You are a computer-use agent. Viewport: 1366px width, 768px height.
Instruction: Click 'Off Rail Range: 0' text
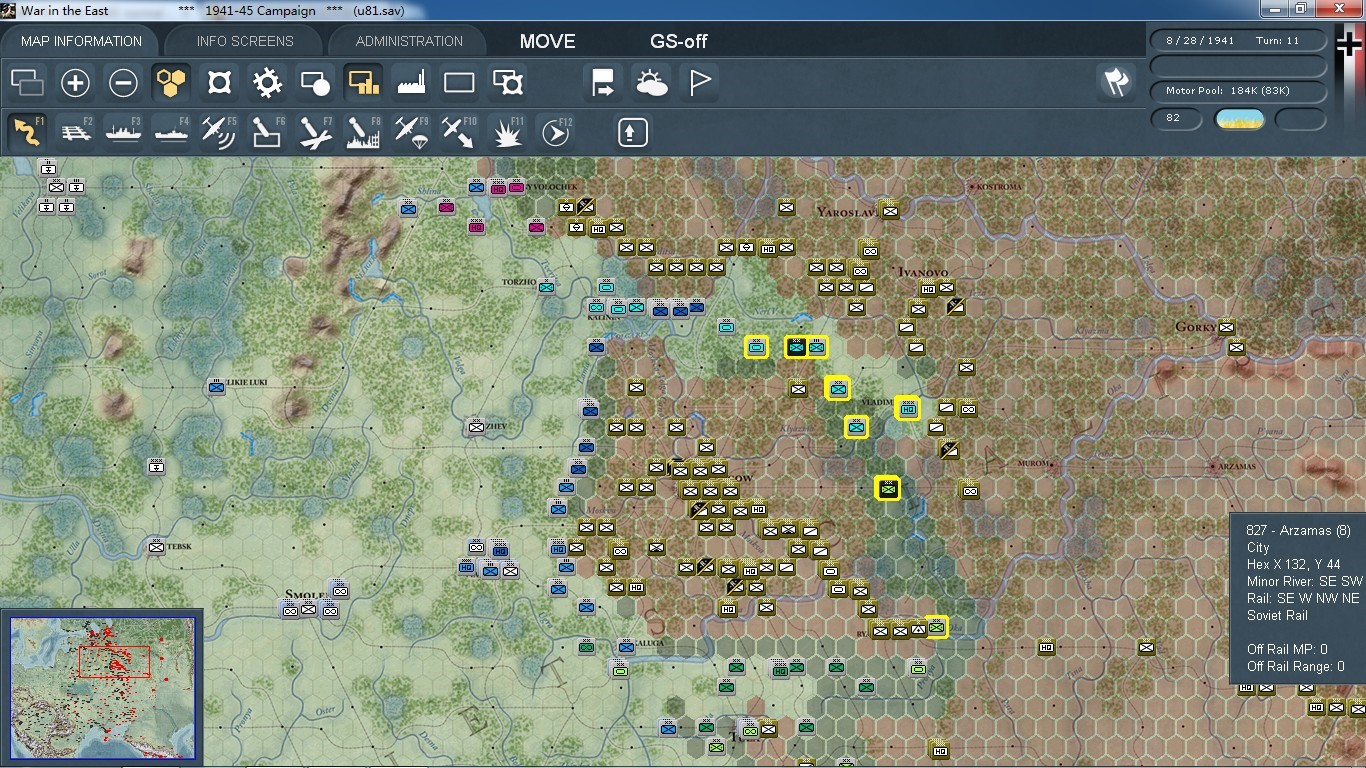click(1295, 666)
